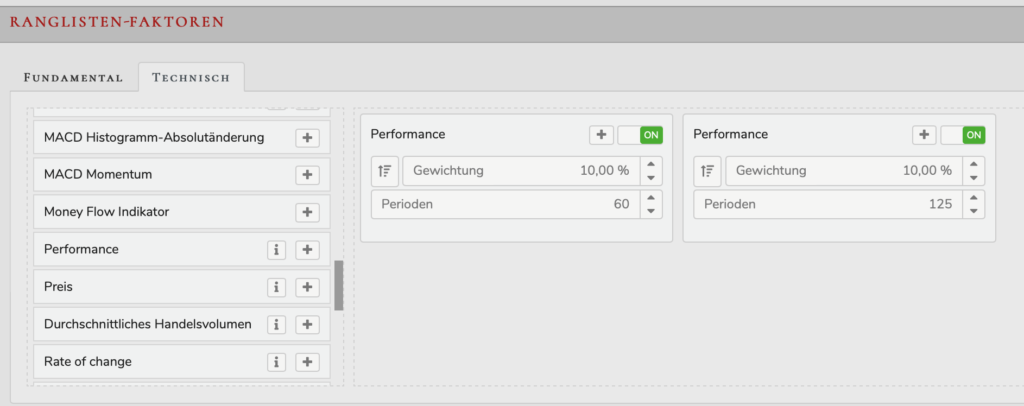Decrease Perioden value of 60
Viewport: 1024px width, 406px height.
click(x=650, y=211)
